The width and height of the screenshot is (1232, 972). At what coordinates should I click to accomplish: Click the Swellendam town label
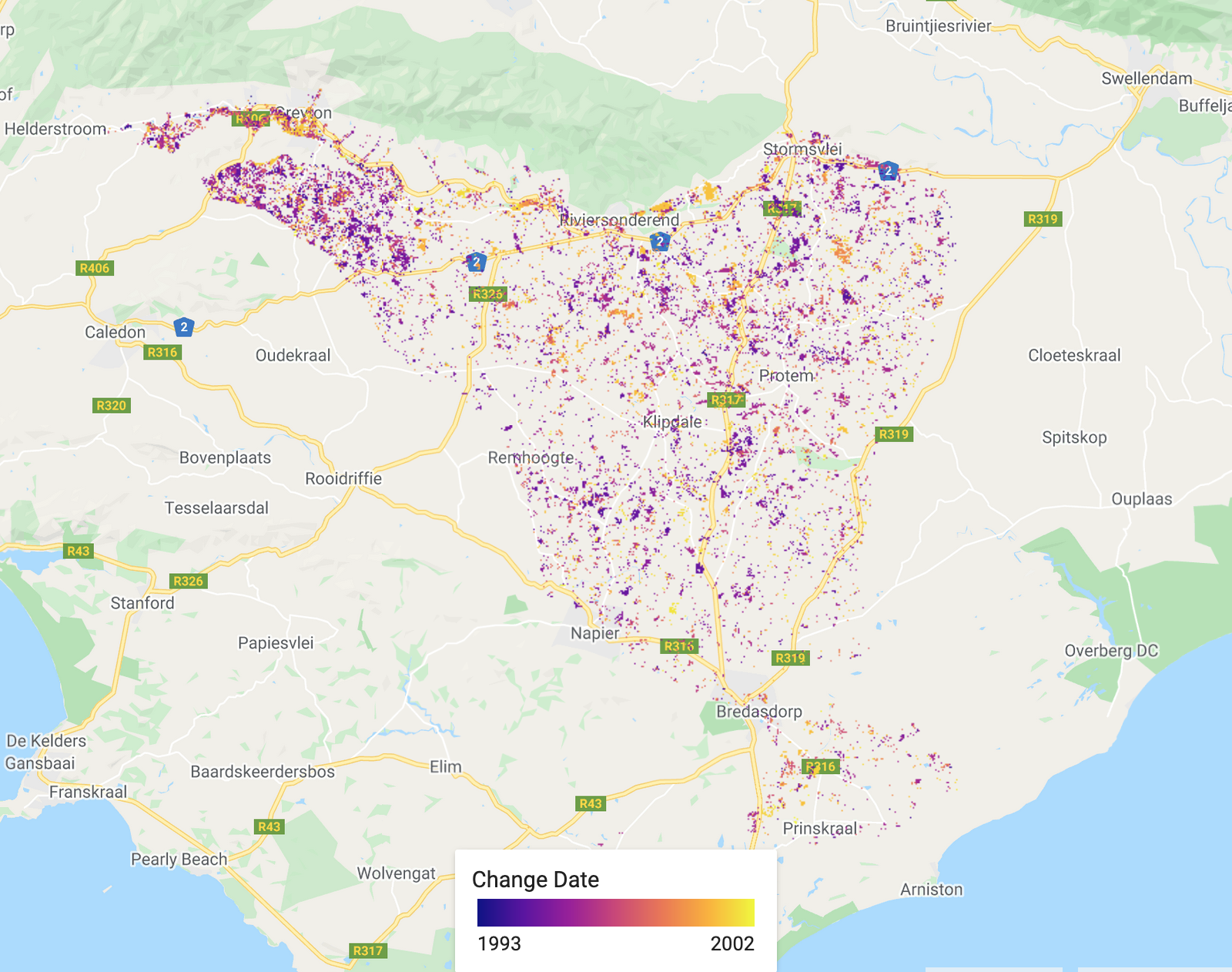click(1146, 79)
